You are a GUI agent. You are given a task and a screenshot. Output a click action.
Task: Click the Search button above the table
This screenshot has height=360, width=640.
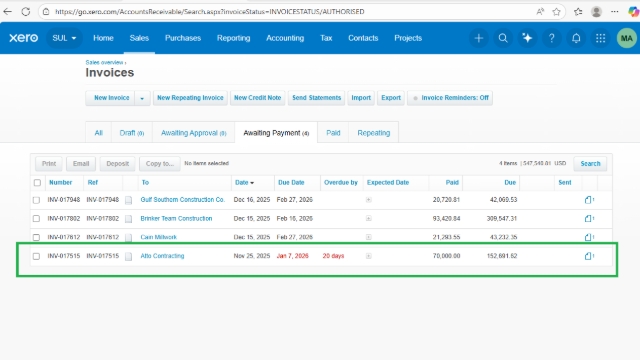click(590, 164)
